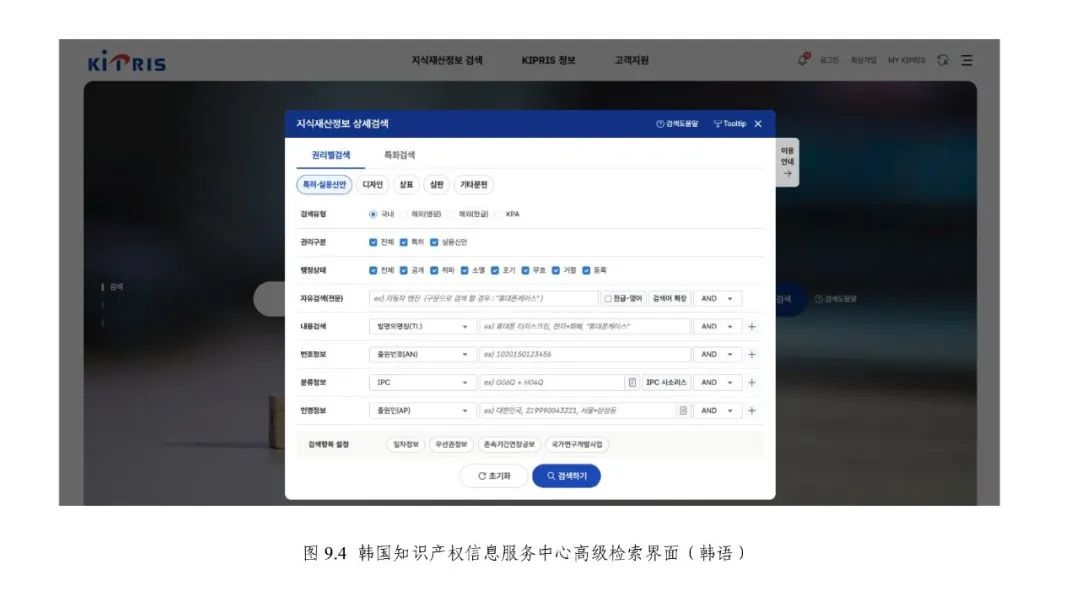
Task: Select the 국내 radio button
Action: (373, 214)
